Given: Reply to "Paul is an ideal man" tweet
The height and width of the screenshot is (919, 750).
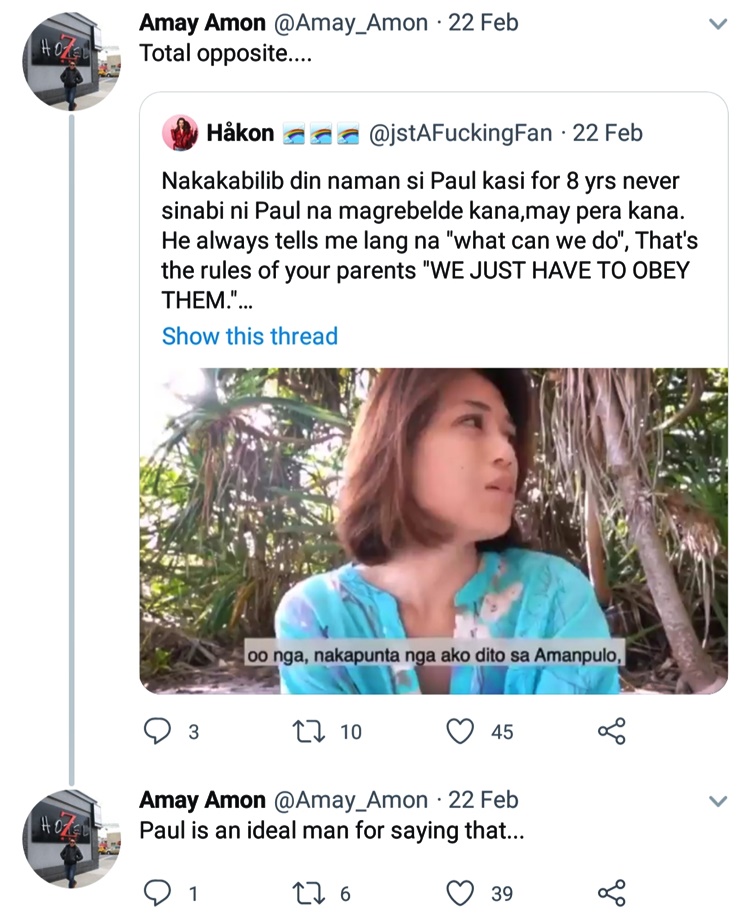Looking at the screenshot, I should pos(158,893).
